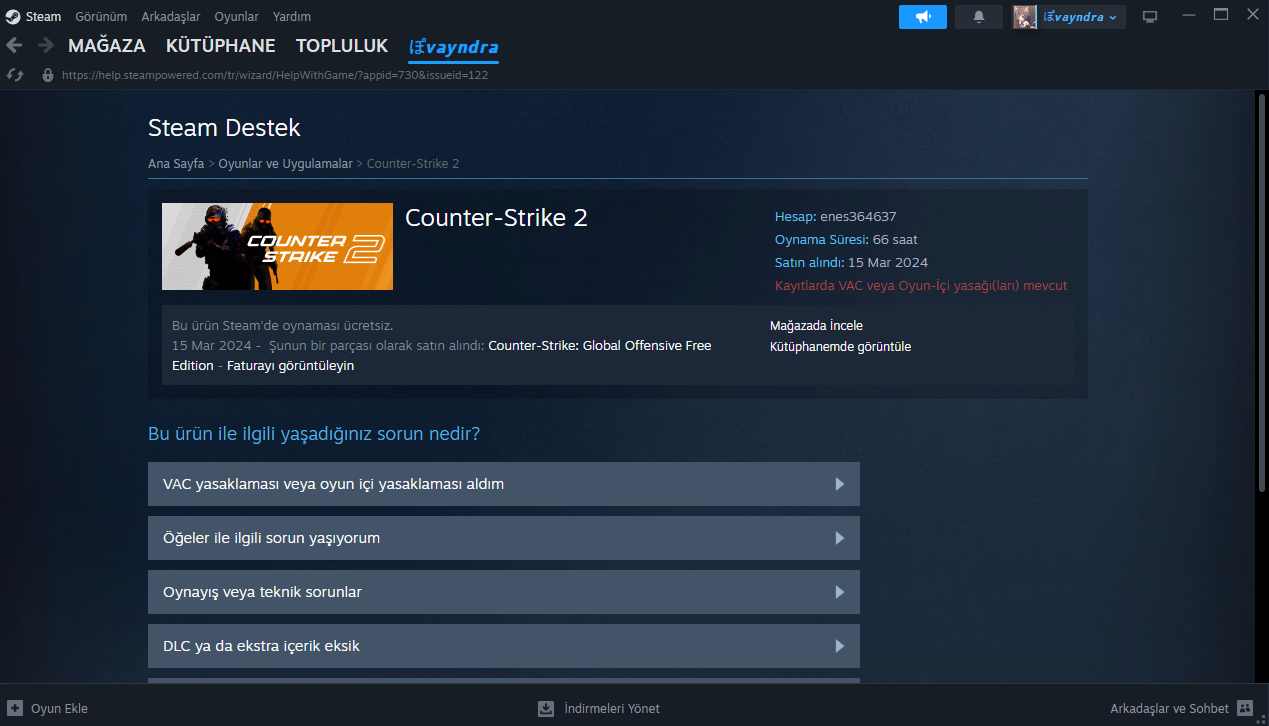Viewport: 1269px width, 726px height.
Task: Open the friends chat icon at bottom right
Action: coord(1245,708)
